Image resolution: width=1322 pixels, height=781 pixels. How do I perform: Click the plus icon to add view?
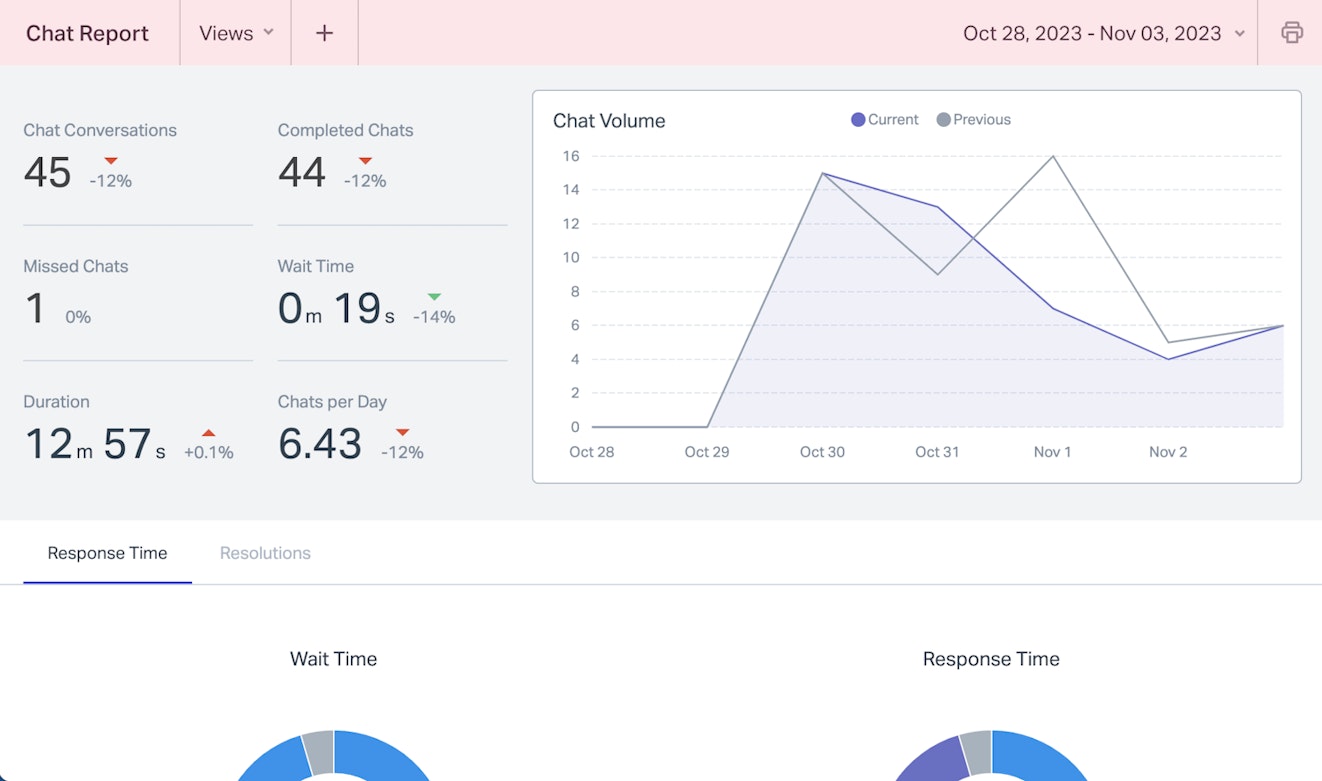click(324, 33)
